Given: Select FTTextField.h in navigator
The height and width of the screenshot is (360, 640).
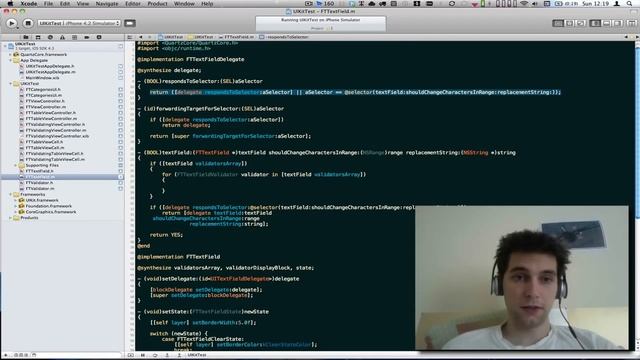Looking at the screenshot, I should coord(40,171).
